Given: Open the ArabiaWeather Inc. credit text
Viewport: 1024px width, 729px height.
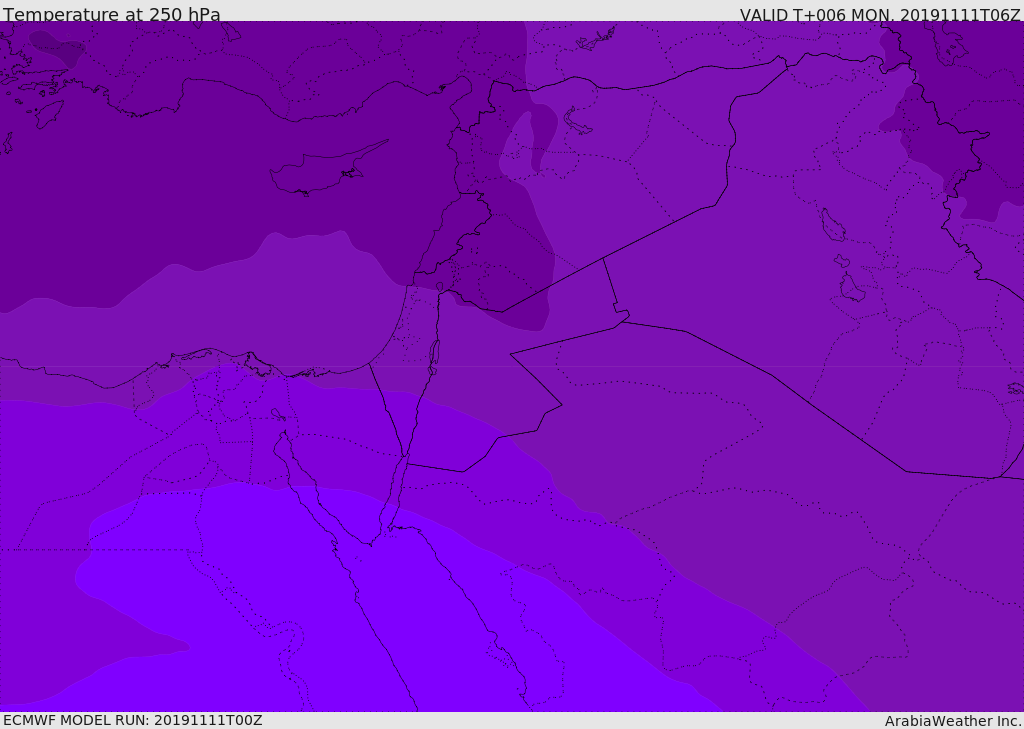Looking at the screenshot, I should pos(953,720).
